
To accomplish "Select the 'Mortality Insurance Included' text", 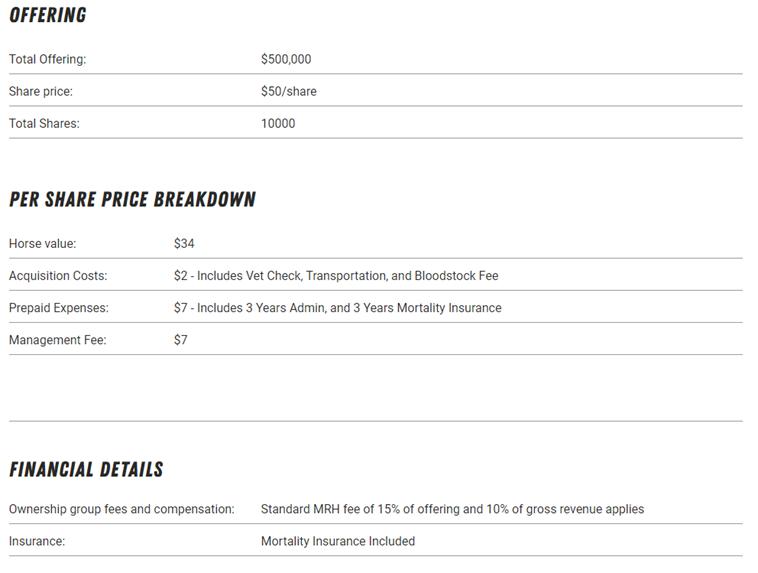I will coord(338,541).
